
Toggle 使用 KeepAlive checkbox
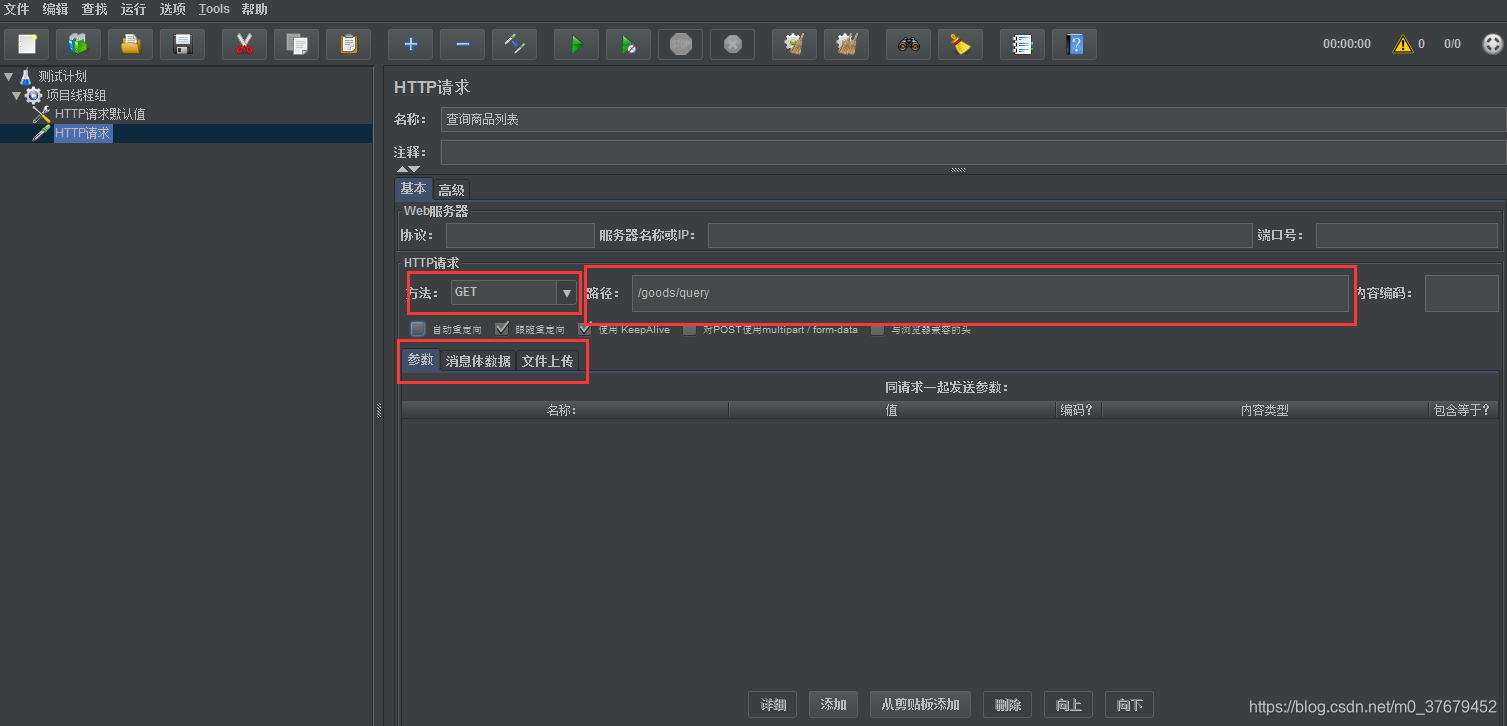[585, 329]
